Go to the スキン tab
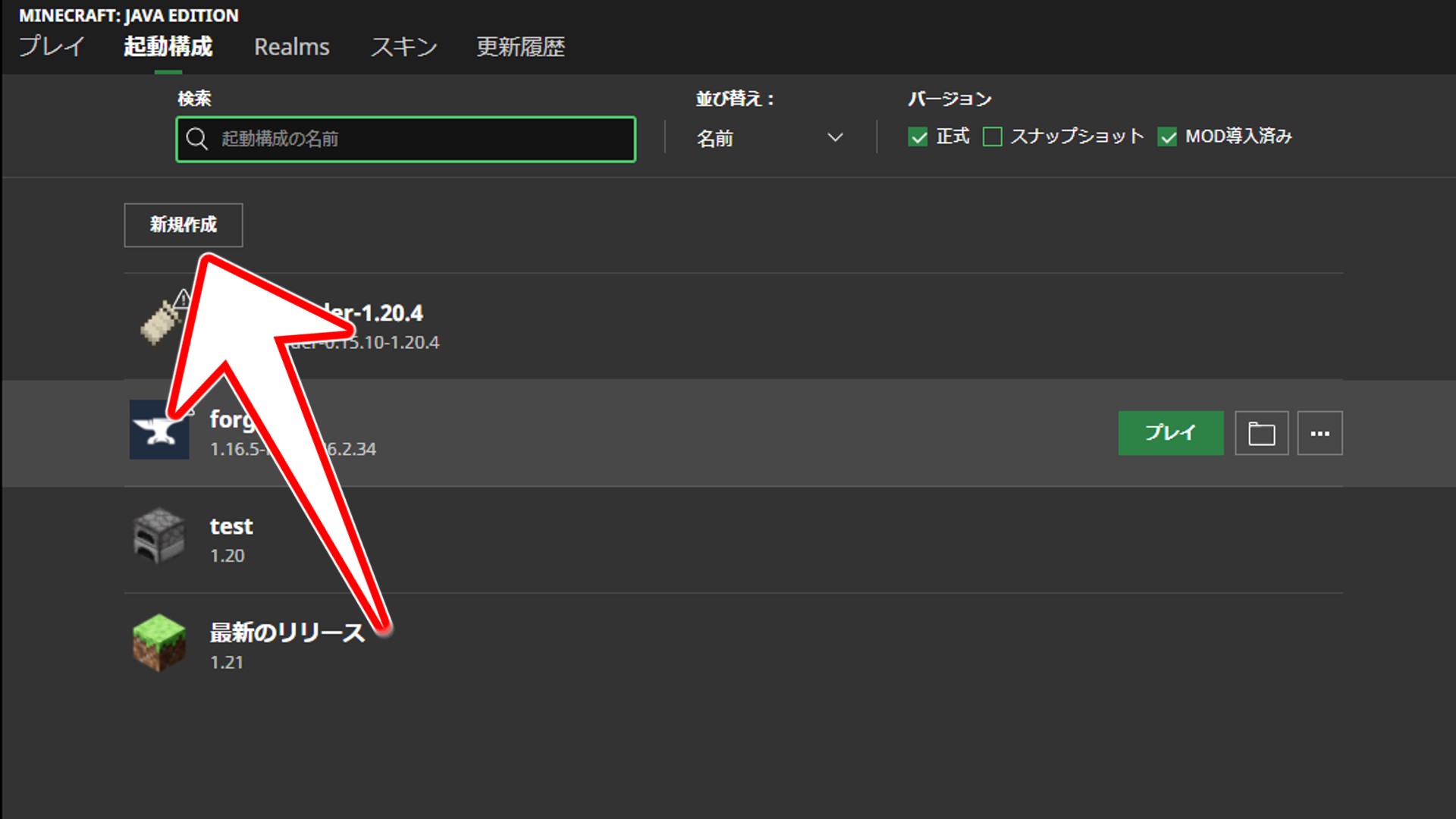The width and height of the screenshot is (1456, 819). pos(403,47)
